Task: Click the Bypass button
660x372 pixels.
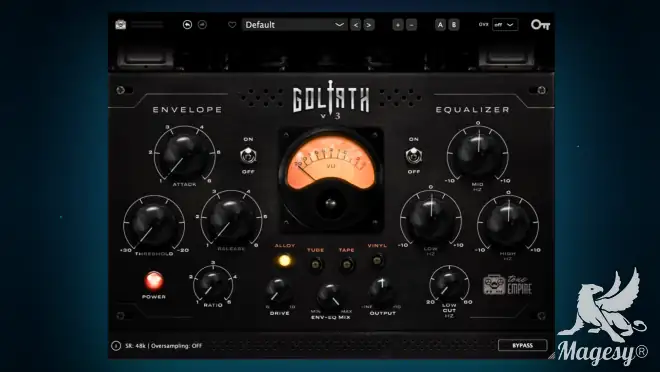Action: (523, 345)
